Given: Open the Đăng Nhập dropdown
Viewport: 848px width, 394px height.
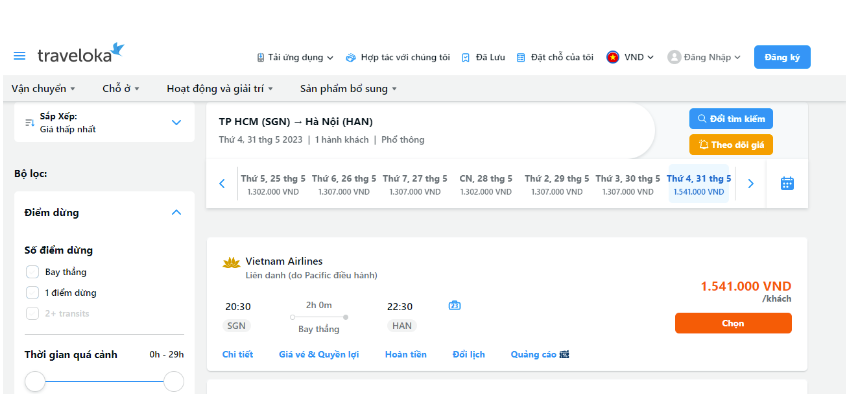Looking at the screenshot, I should [x=704, y=57].
